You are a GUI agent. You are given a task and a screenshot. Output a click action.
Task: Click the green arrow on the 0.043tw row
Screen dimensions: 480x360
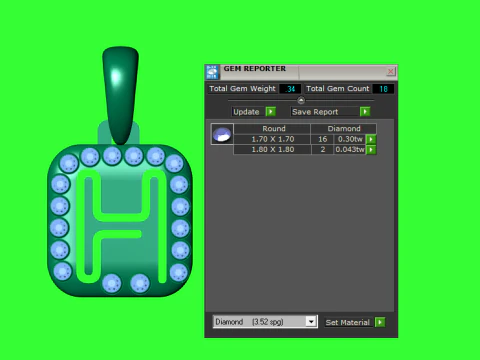[371, 150]
